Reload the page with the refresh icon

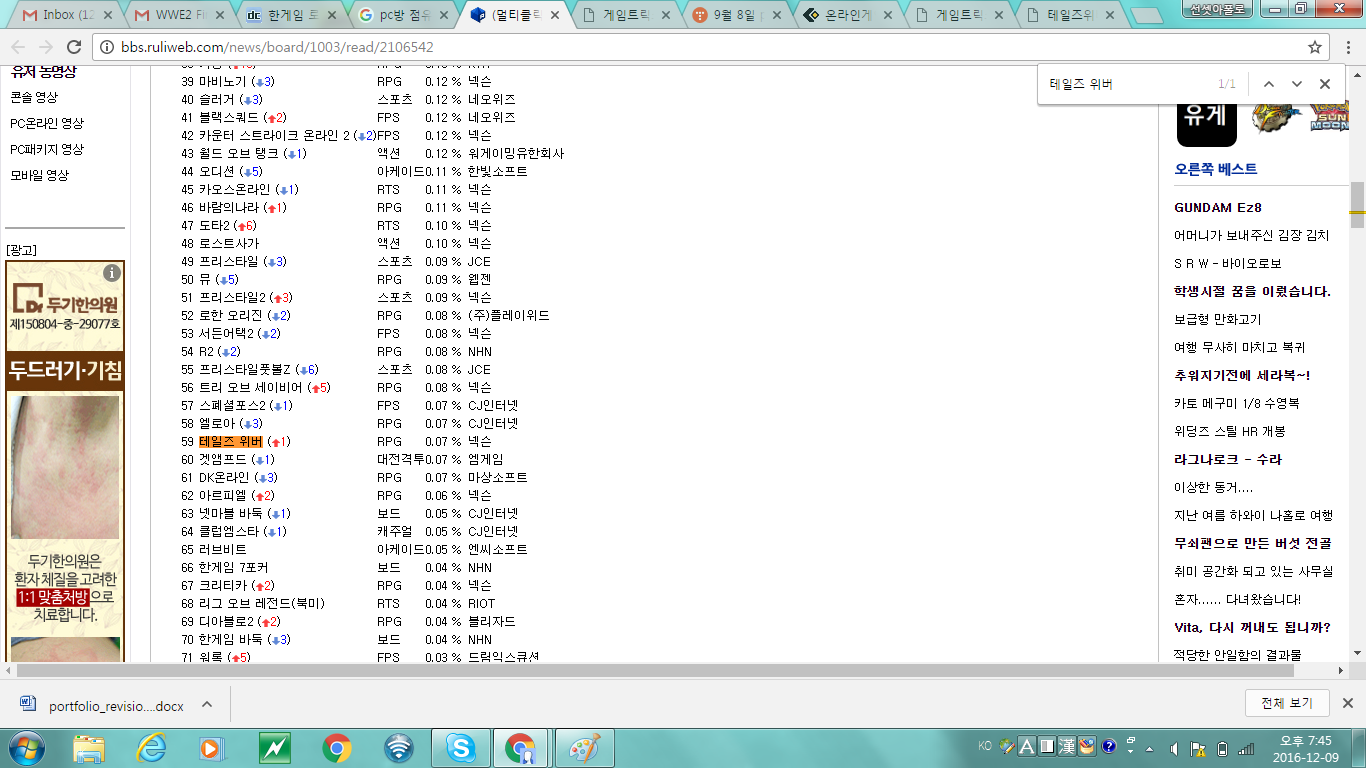point(73,47)
